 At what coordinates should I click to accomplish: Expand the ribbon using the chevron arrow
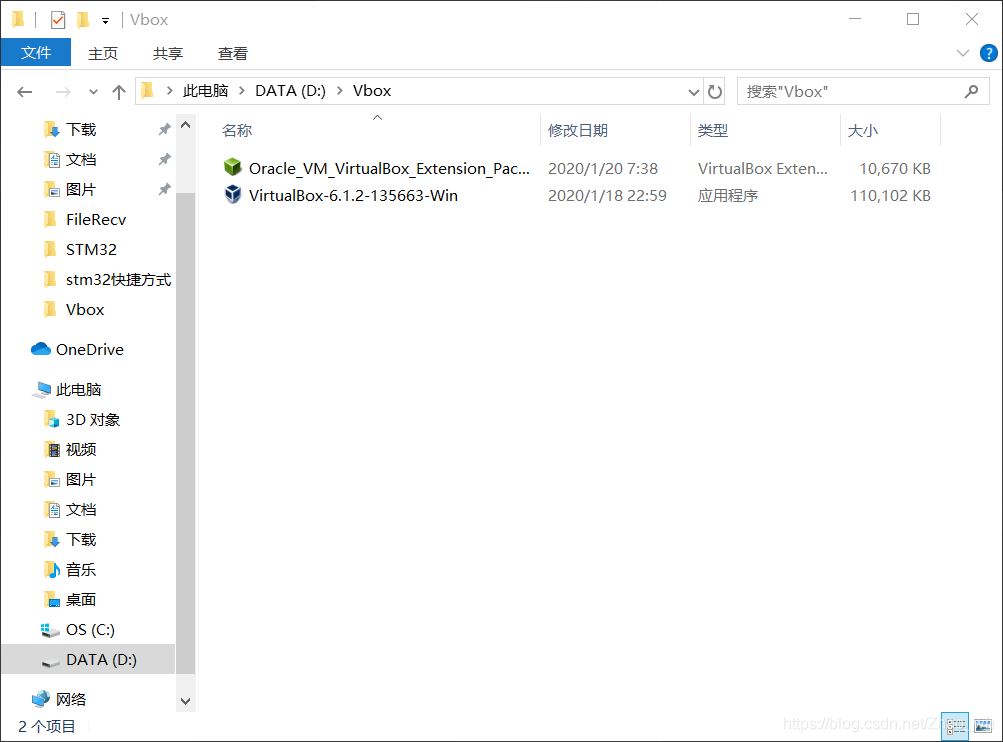tap(962, 53)
